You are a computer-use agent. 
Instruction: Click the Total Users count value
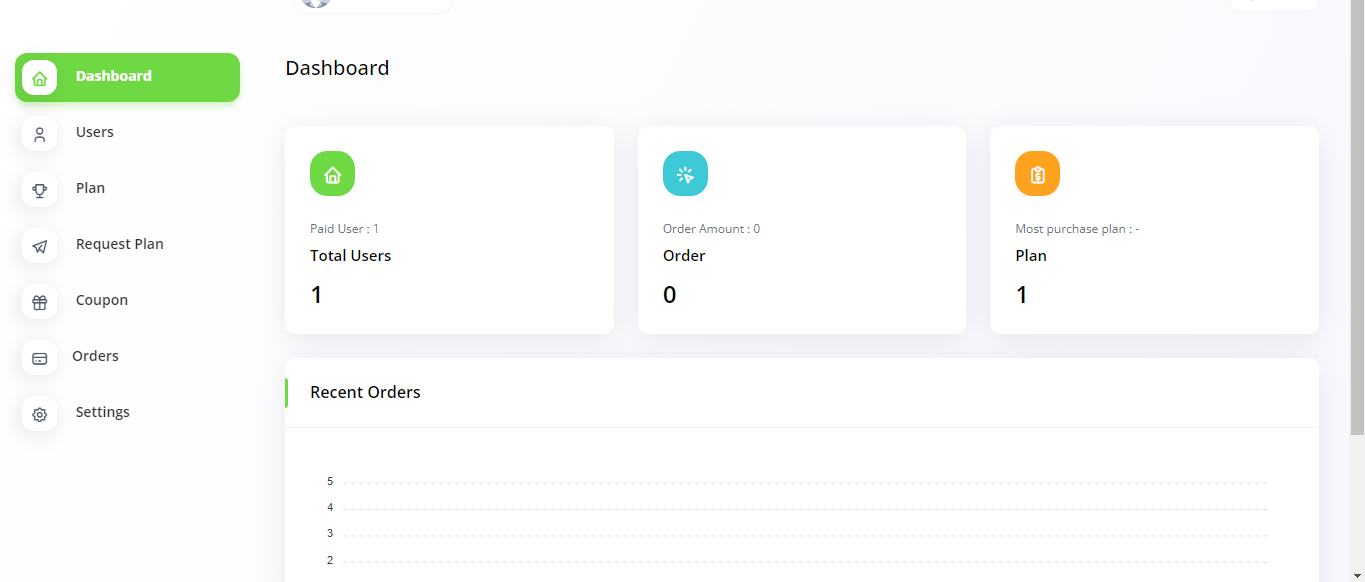click(316, 294)
